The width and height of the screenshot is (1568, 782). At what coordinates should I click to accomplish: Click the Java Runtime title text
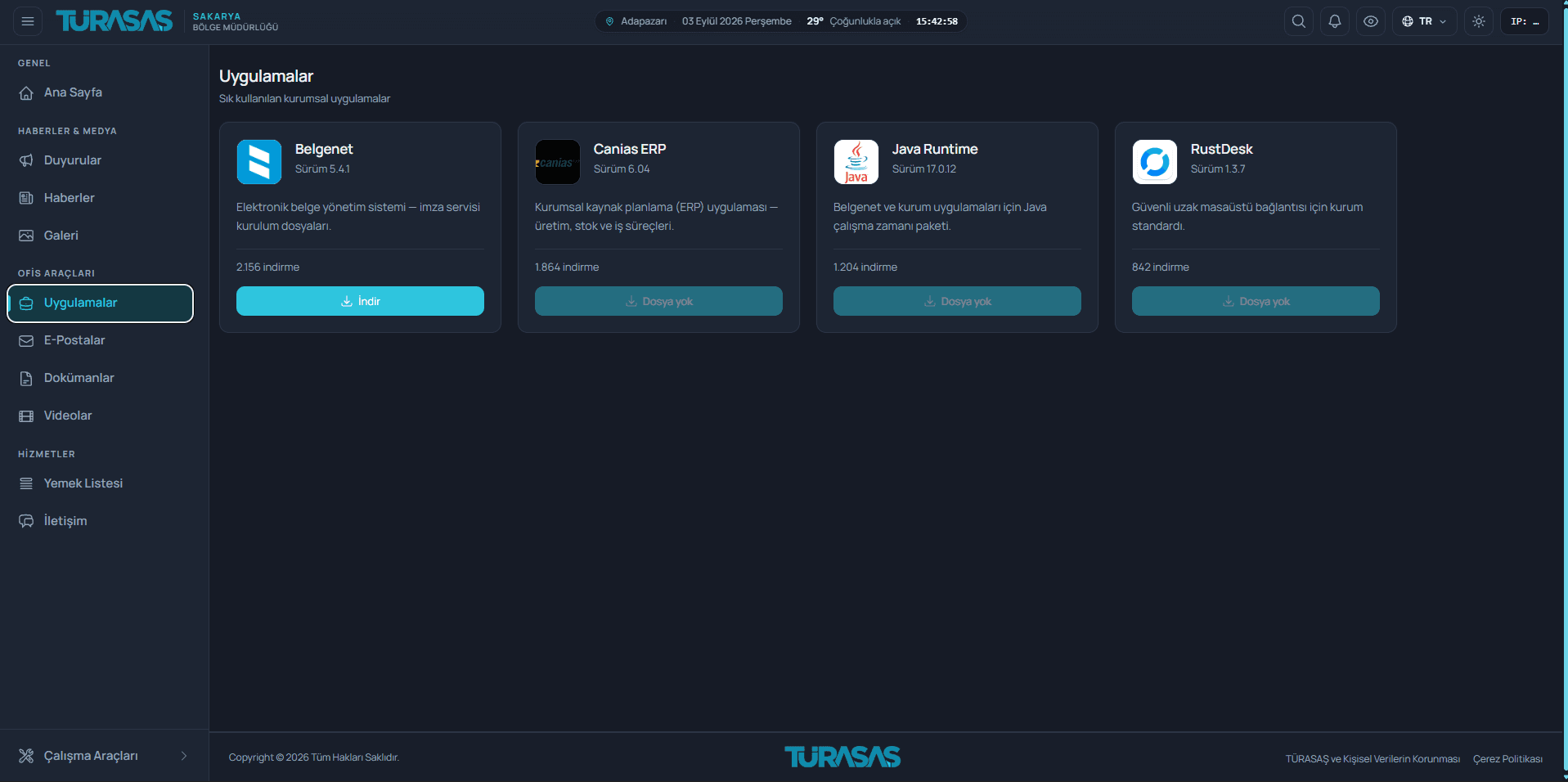935,149
